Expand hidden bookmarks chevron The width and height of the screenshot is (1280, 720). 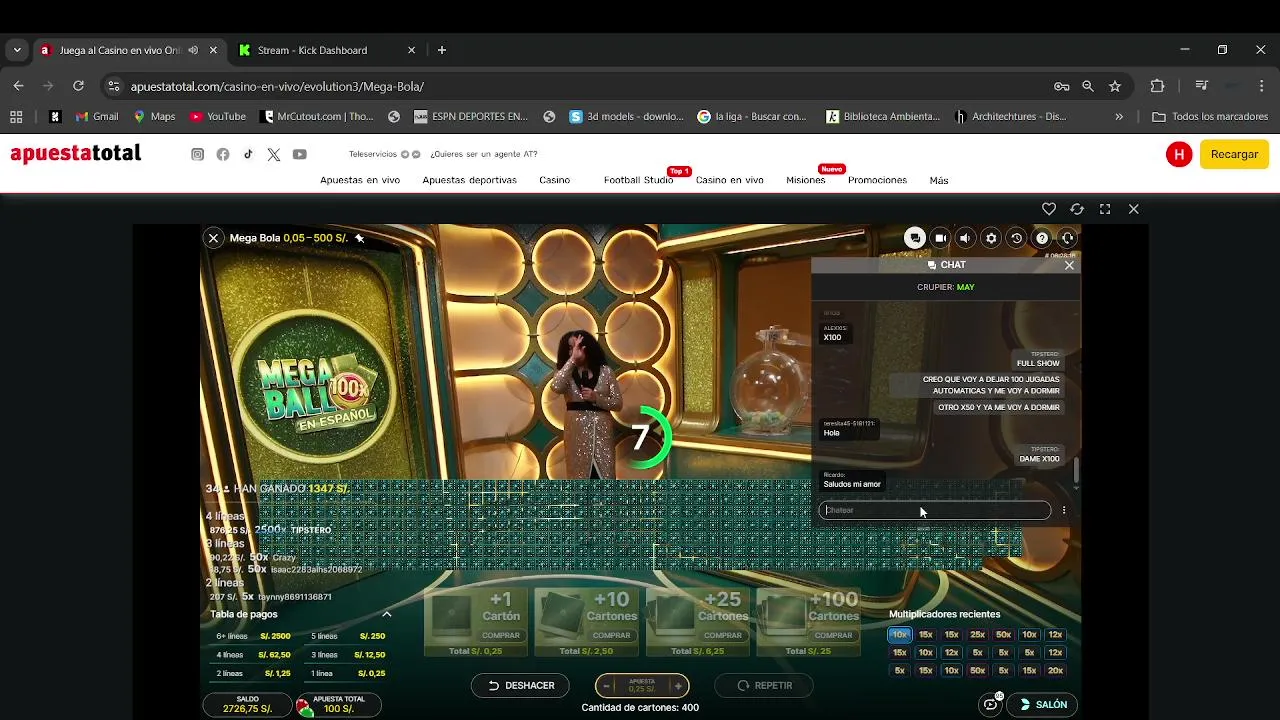(x=1119, y=116)
